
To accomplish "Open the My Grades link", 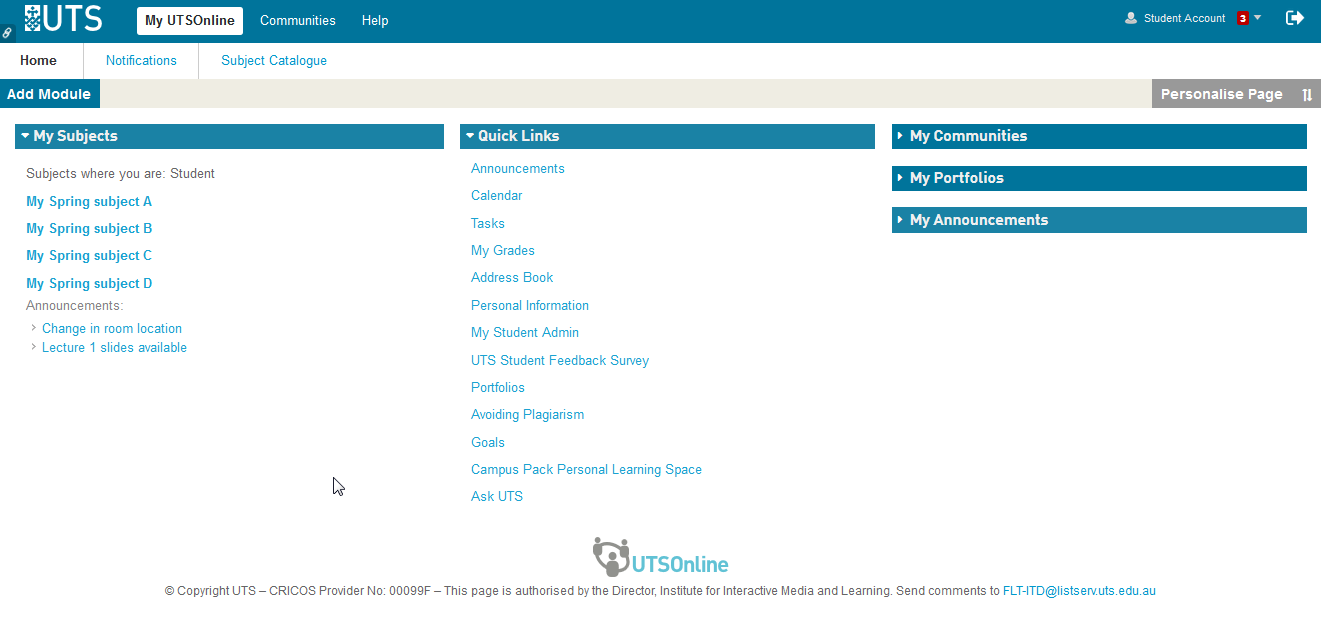I will [x=503, y=250].
